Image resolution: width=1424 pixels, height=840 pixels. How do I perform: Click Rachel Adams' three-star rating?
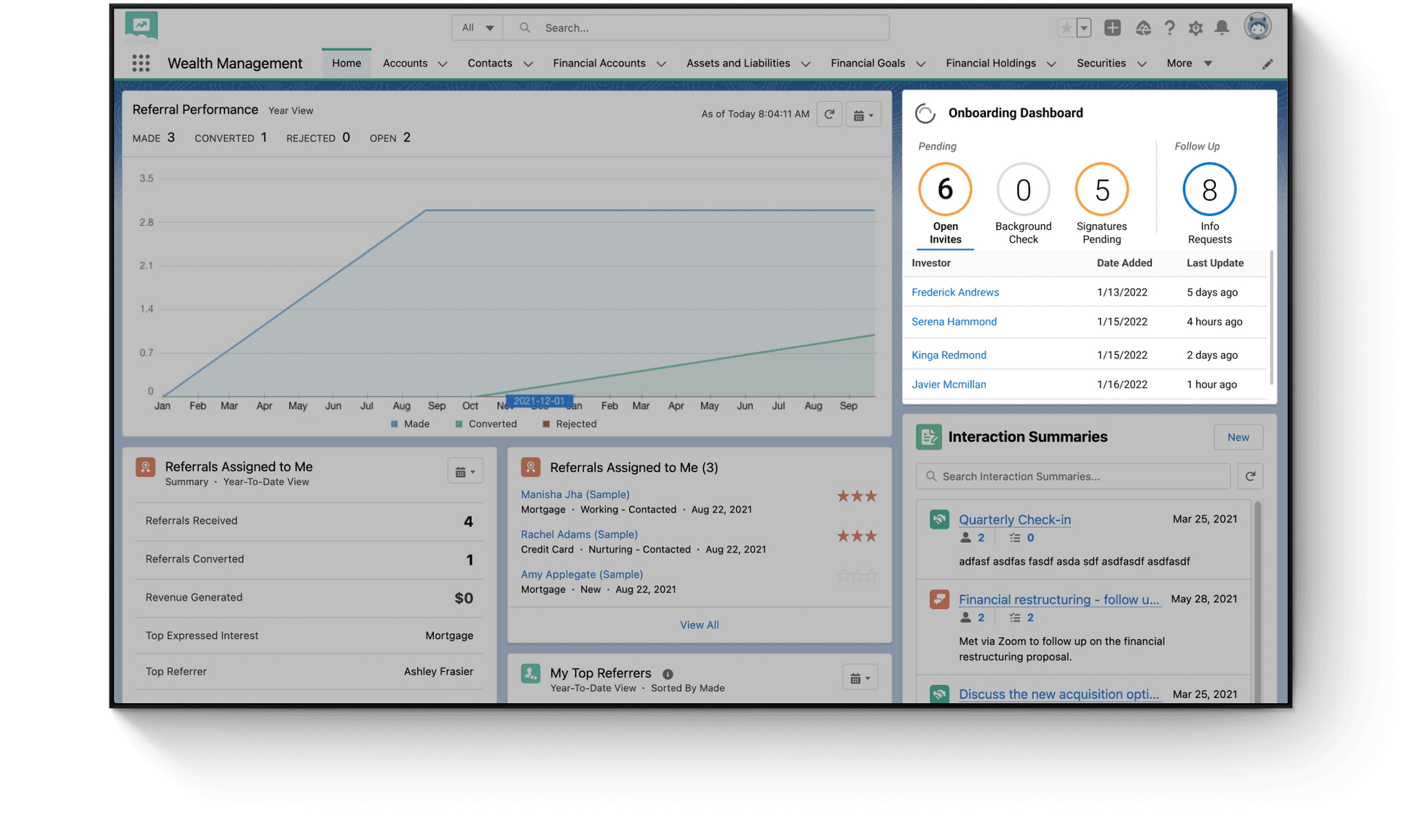[856, 536]
